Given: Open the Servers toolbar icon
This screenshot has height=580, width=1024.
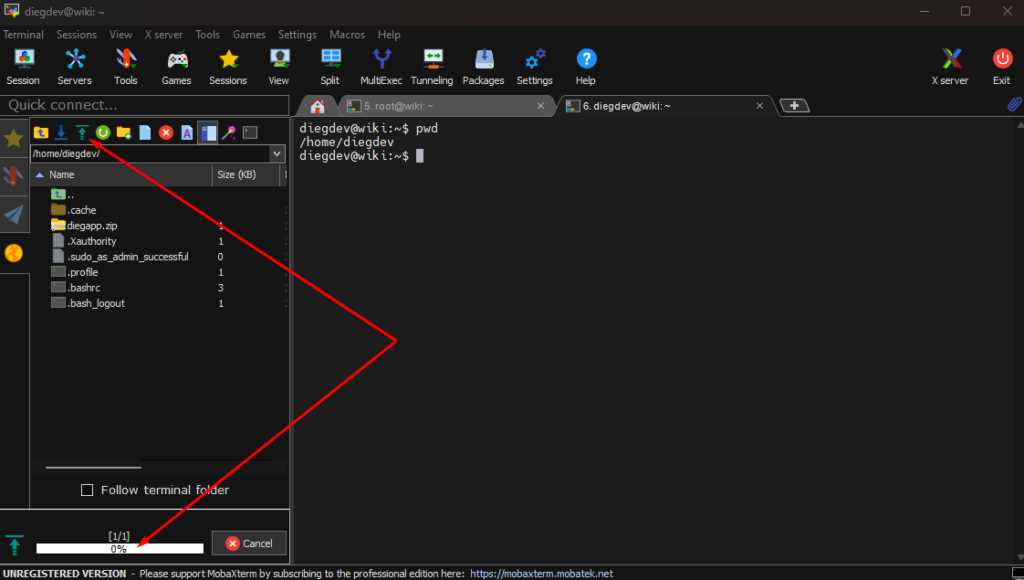Looking at the screenshot, I should tap(74, 67).
